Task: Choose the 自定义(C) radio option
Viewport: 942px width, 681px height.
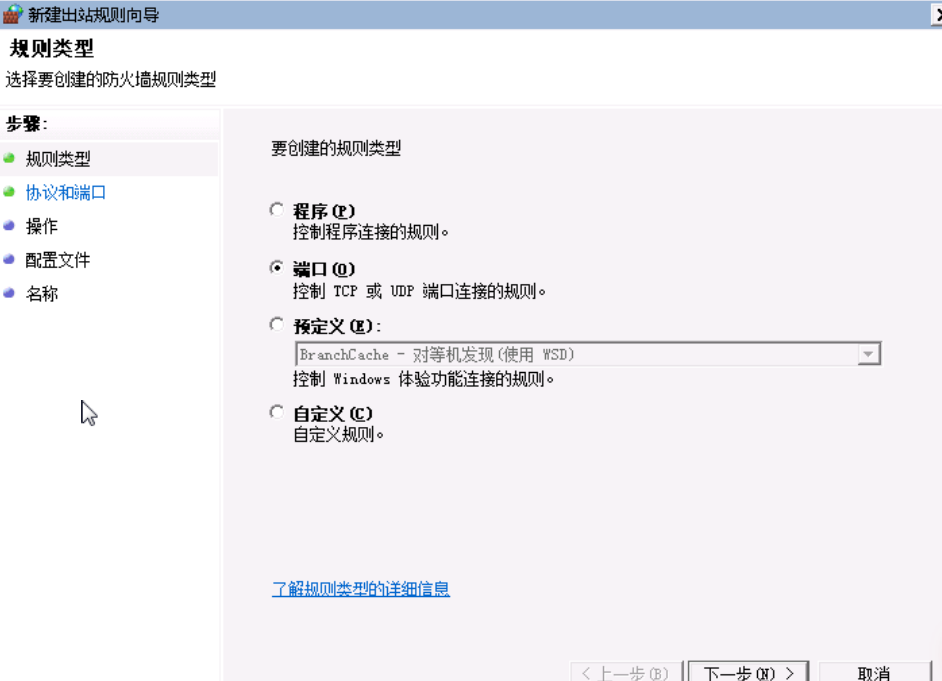Action: tap(276, 412)
